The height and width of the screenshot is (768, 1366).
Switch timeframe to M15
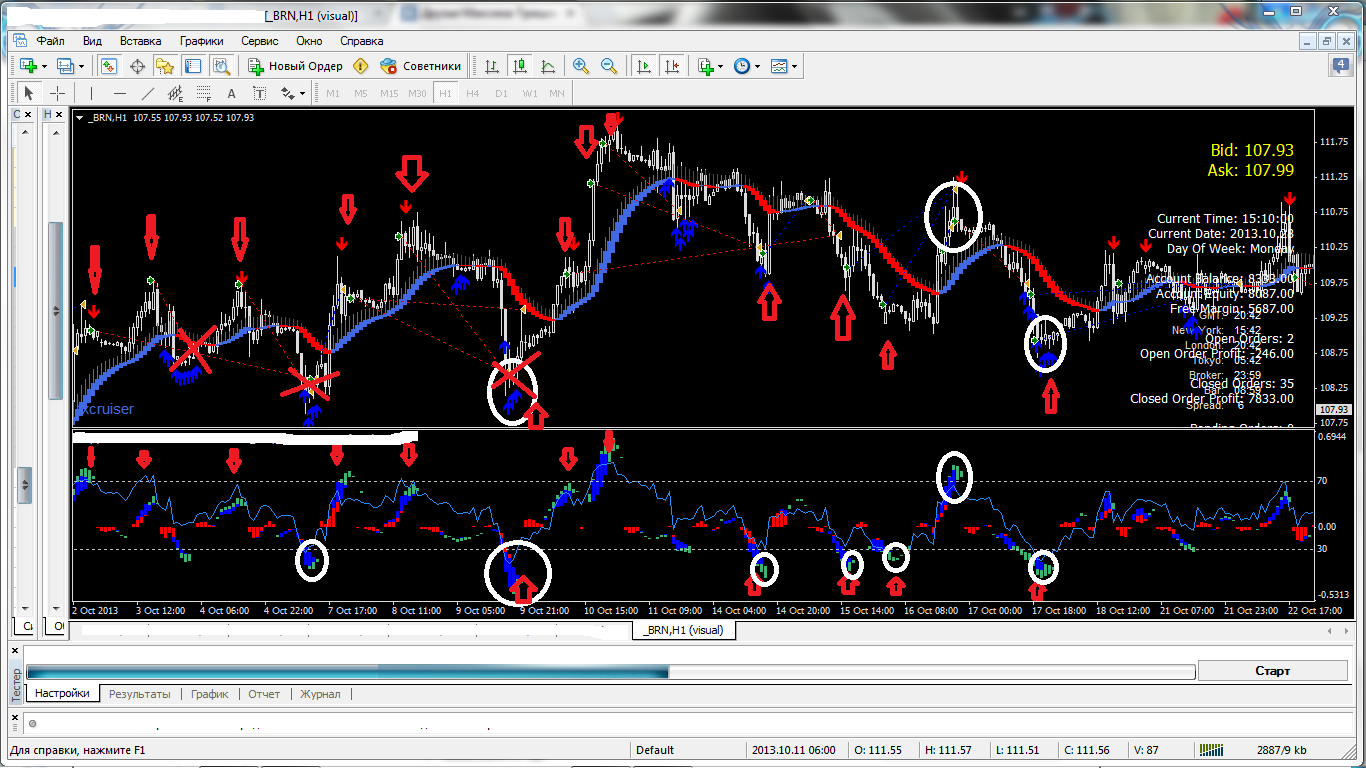(x=389, y=93)
